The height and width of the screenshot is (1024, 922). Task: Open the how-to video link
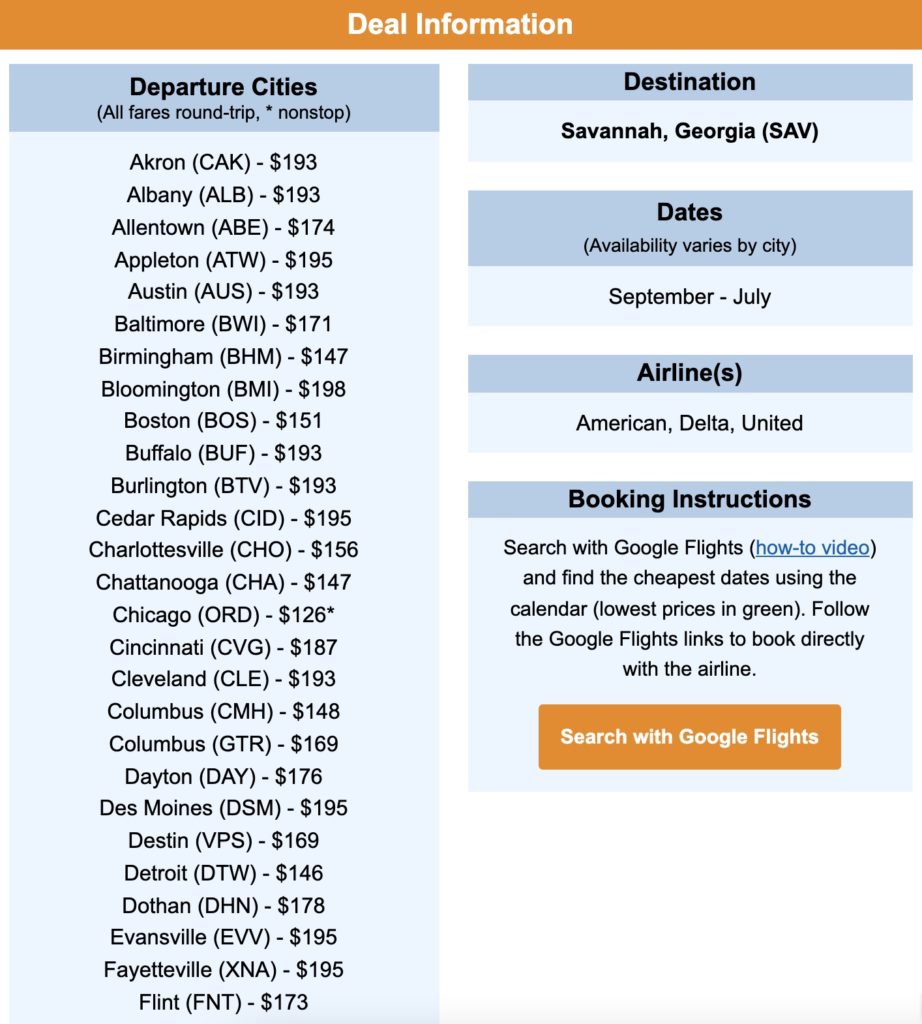(815, 547)
